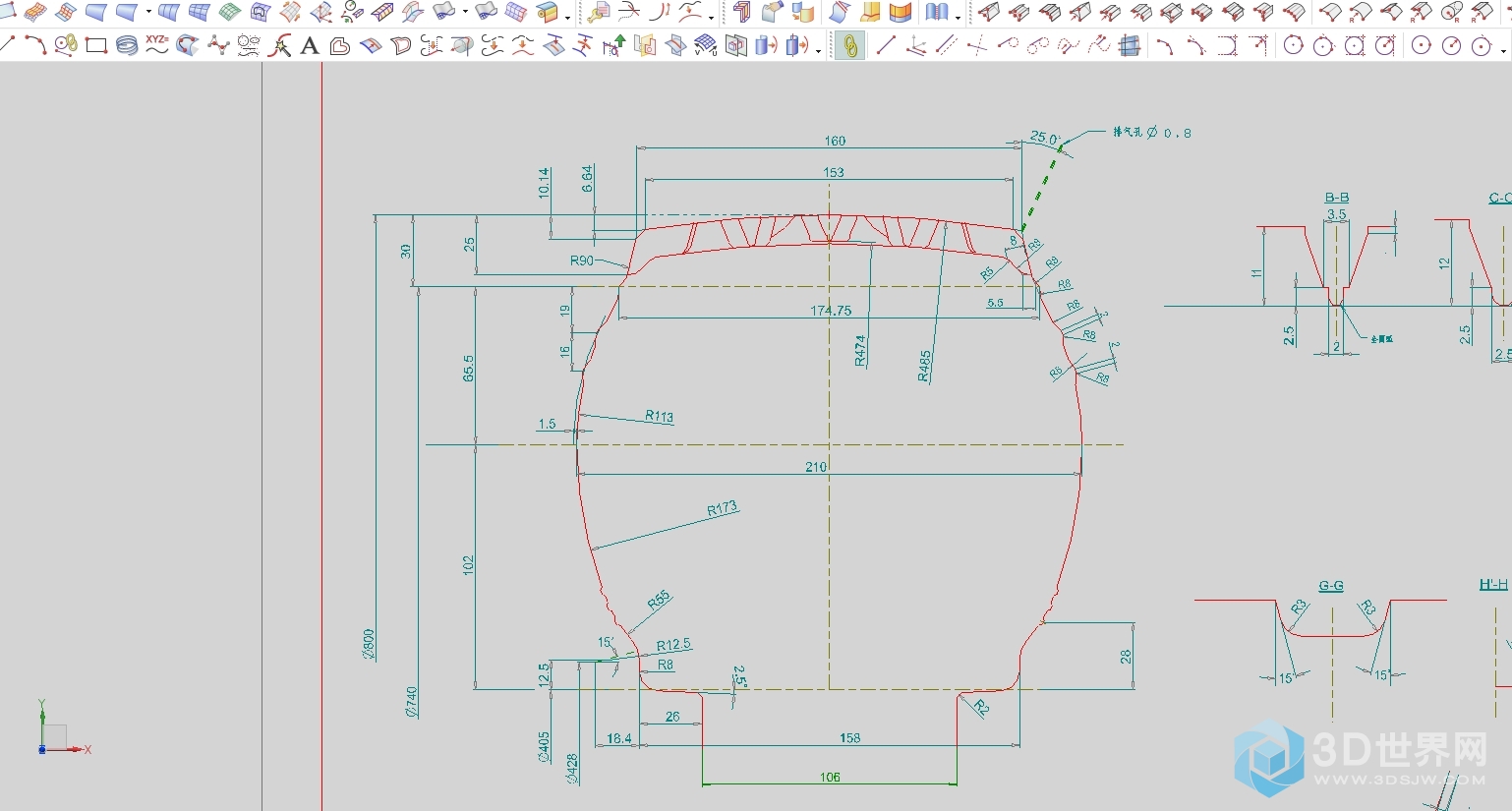Click the magic wand curve icon
The image size is (1512, 811).
[x=280, y=45]
